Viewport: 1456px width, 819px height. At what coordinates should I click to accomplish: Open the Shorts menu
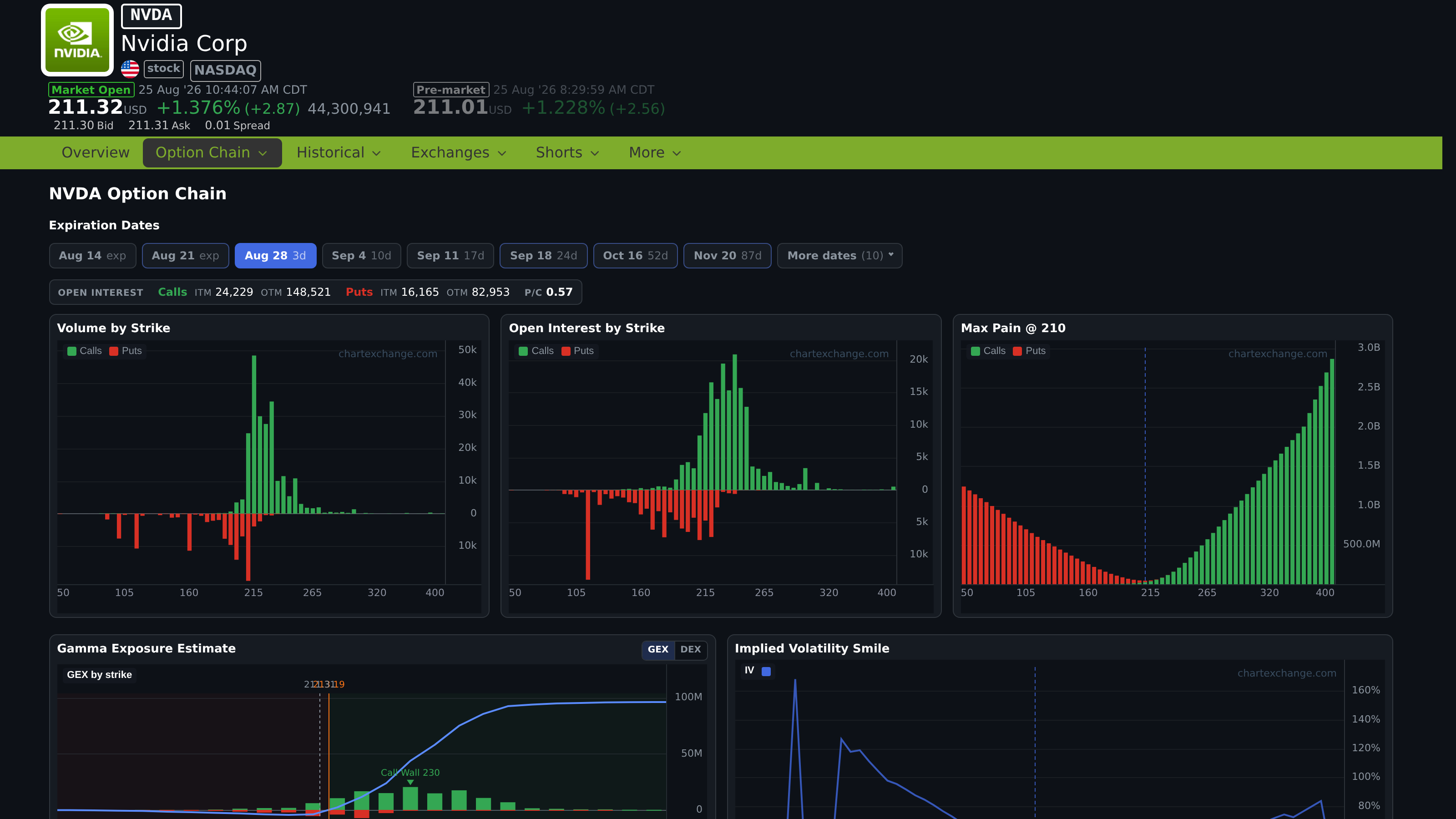click(x=567, y=152)
